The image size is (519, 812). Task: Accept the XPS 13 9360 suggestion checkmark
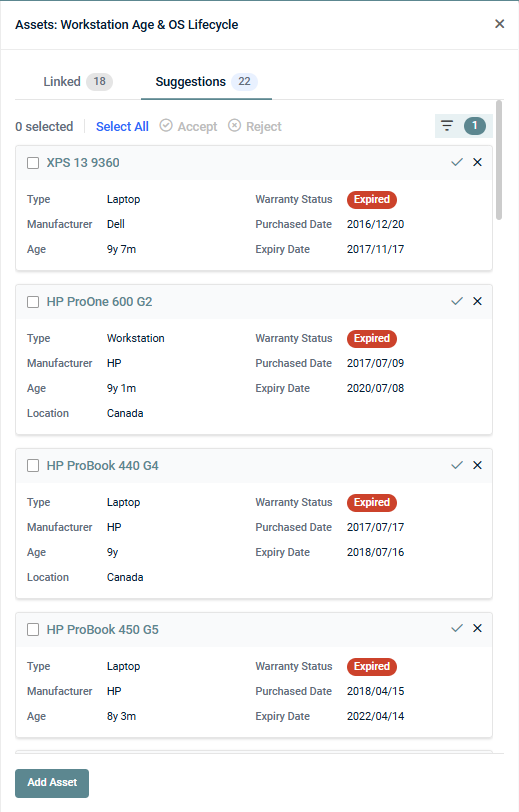(456, 163)
